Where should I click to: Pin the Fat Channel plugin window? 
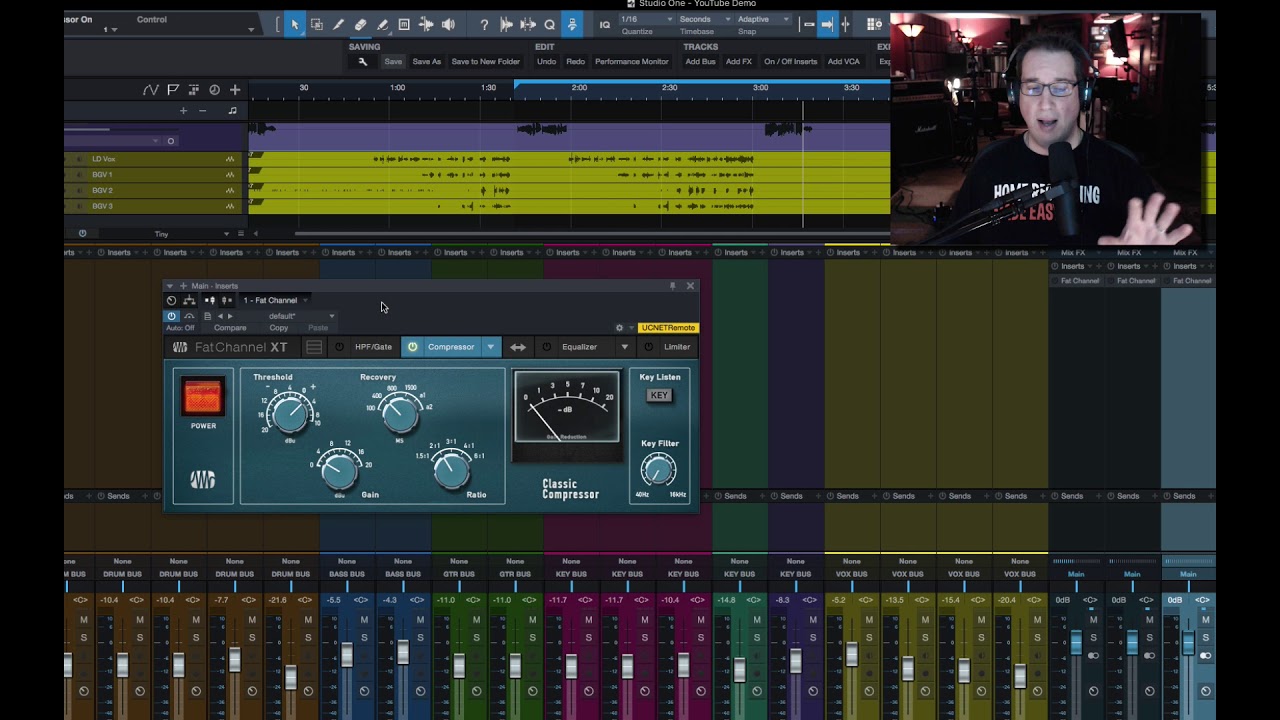(672, 286)
